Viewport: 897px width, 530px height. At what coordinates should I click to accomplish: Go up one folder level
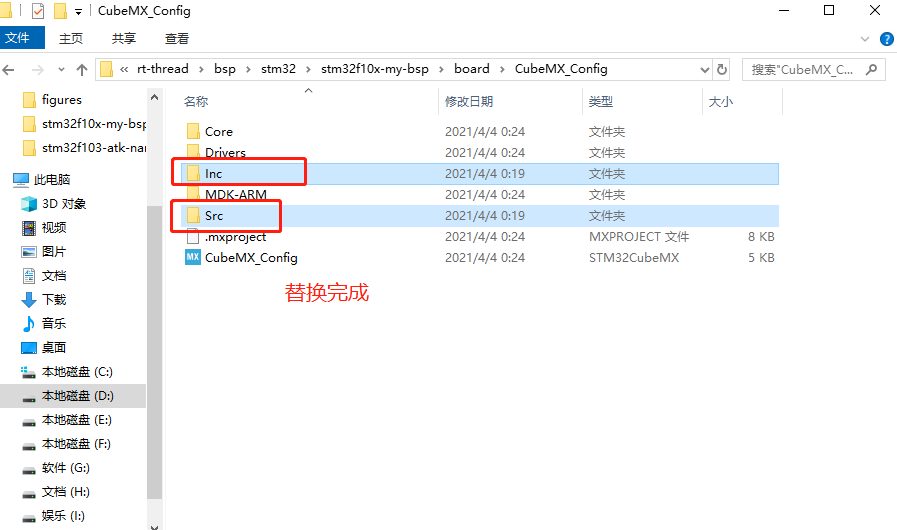(82, 70)
